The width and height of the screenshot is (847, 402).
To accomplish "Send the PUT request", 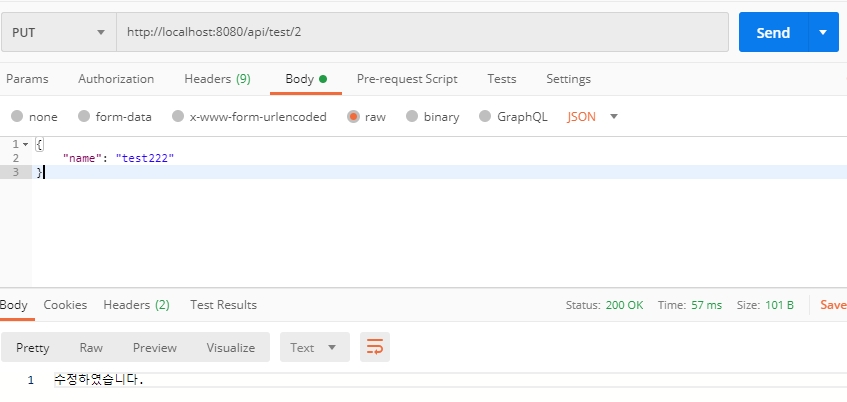I will 773,32.
